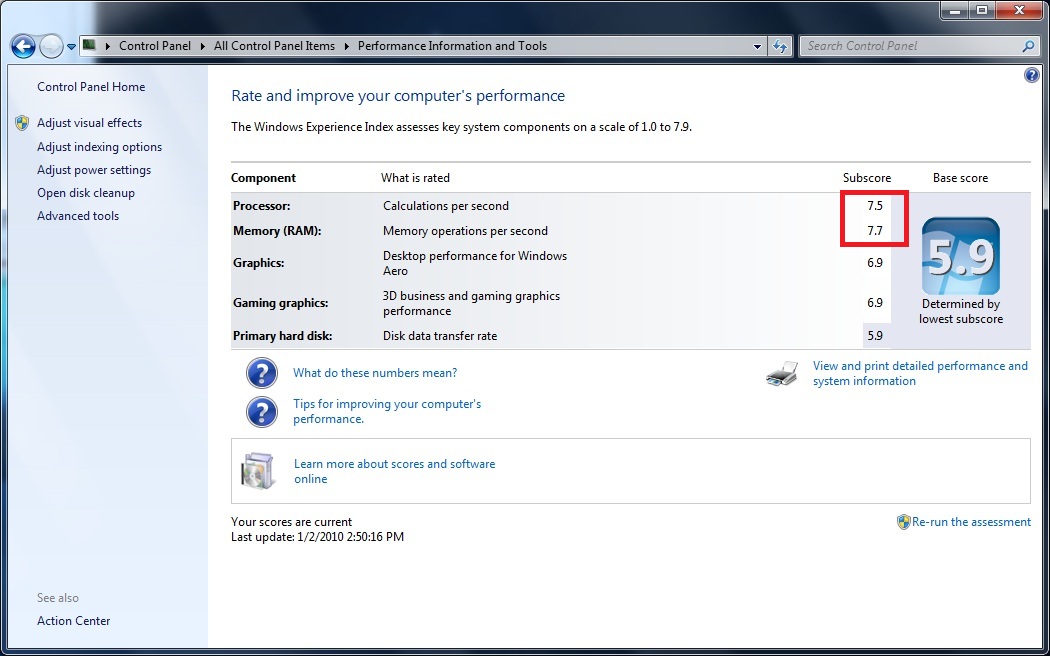
Task: Open What do these numbers mean link
Action: click(x=375, y=373)
